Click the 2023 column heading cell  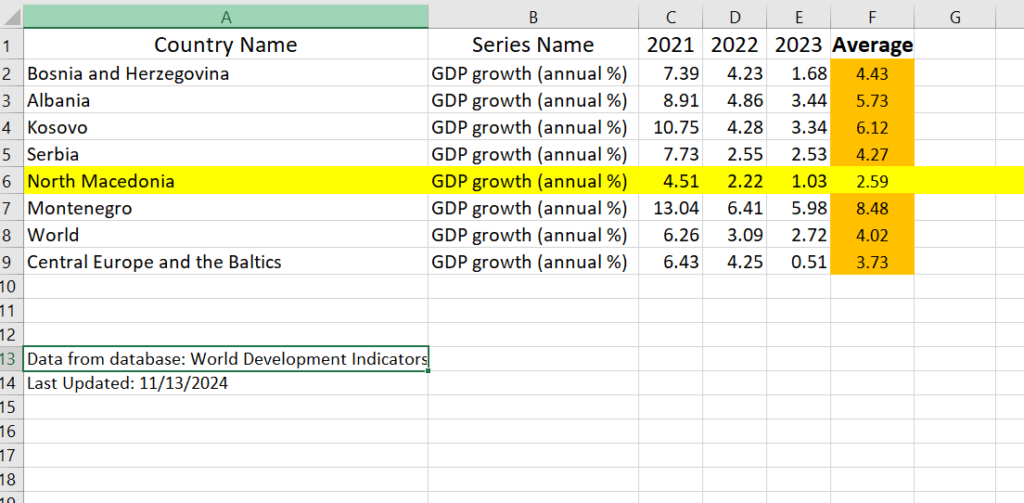[798, 45]
